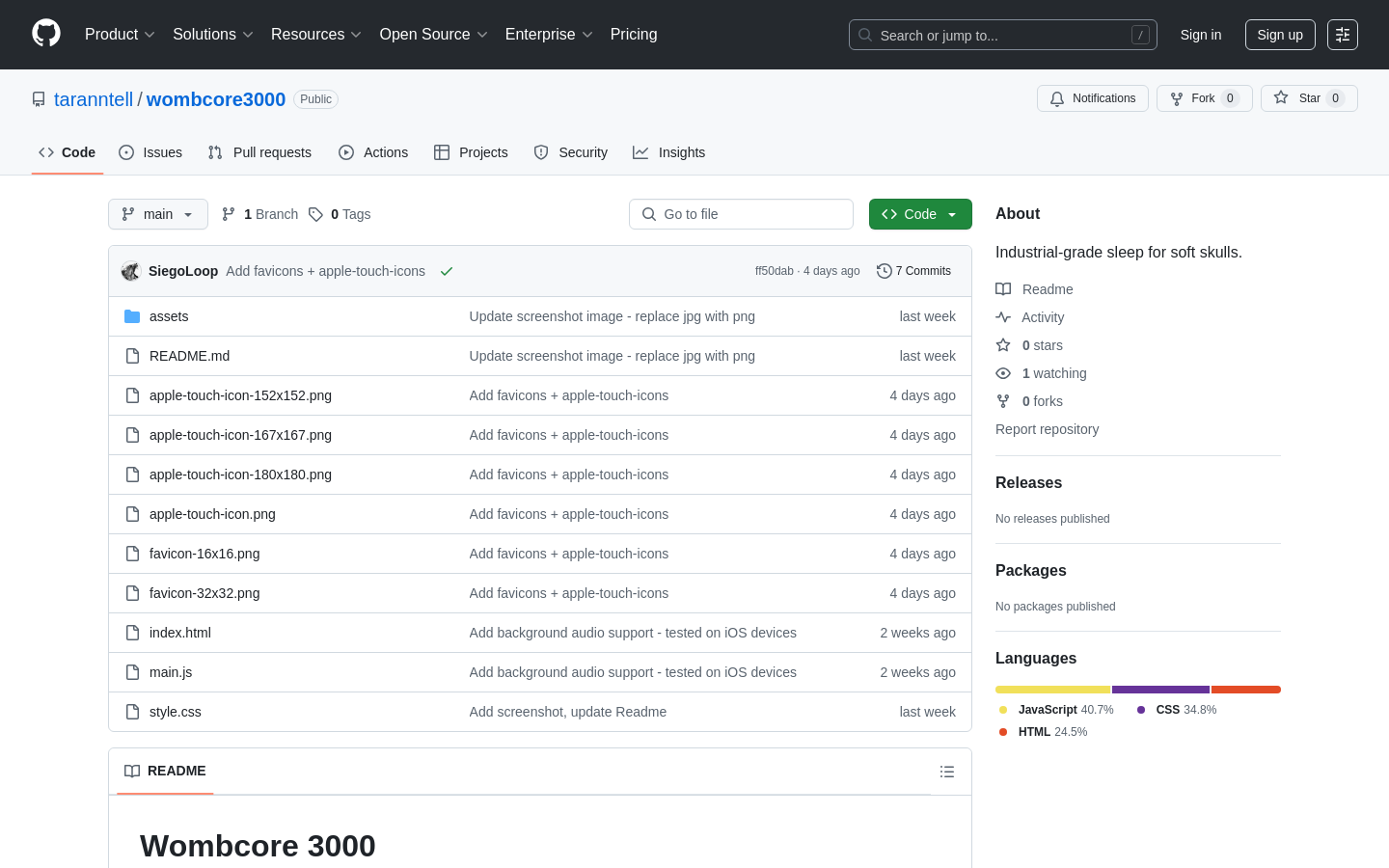The height and width of the screenshot is (868, 1389).
Task: Click the file icon beside index.html
Action: (132, 633)
